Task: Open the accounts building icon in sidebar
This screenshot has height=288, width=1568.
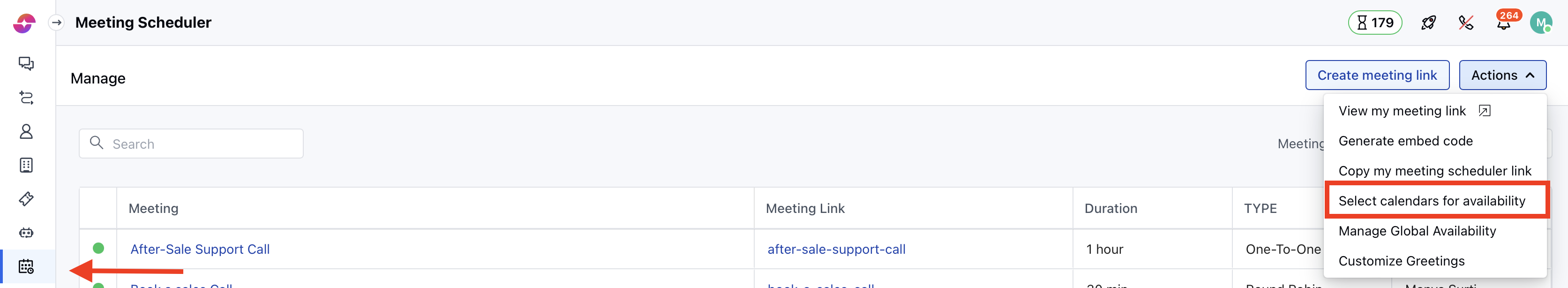Action: click(x=26, y=165)
